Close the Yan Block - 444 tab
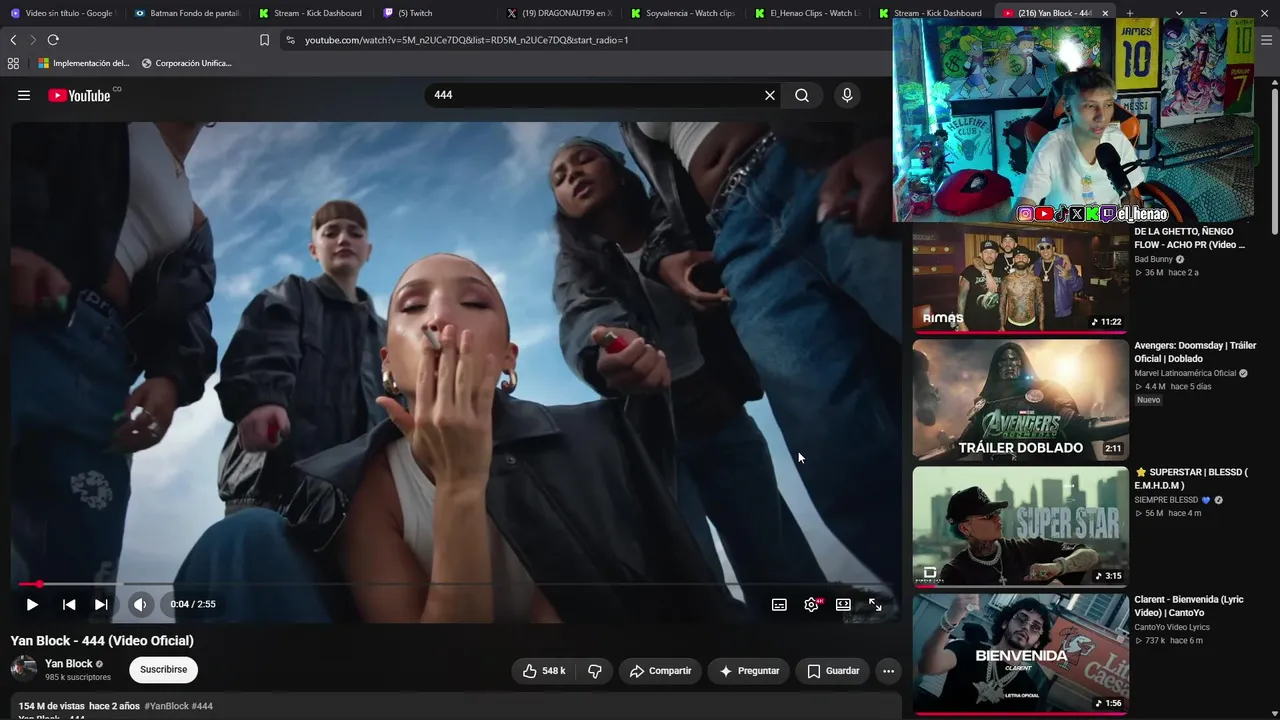Viewport: 1280px width, 720px height. 1105,13
